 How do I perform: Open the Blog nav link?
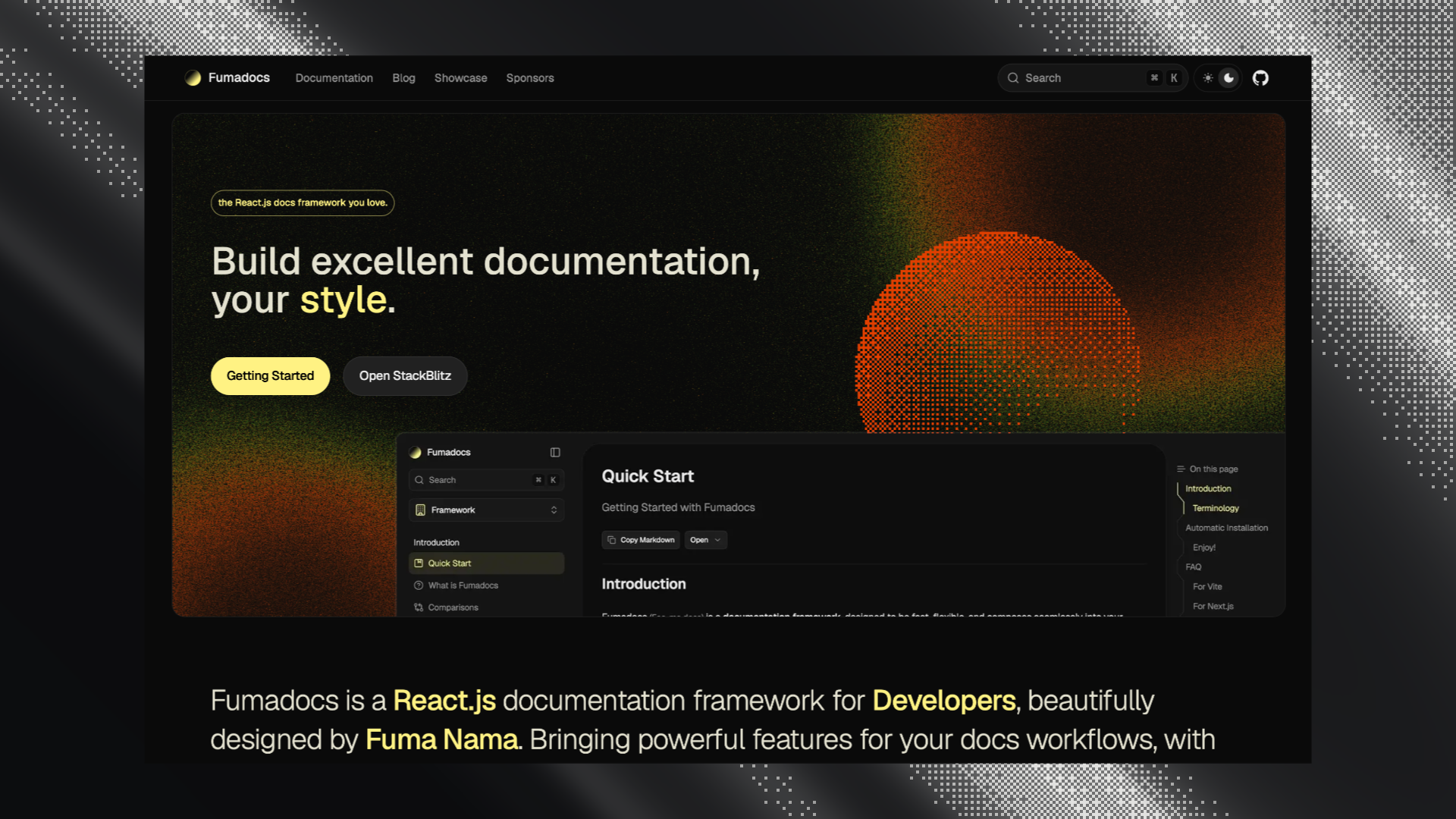(x=403, y=78)
